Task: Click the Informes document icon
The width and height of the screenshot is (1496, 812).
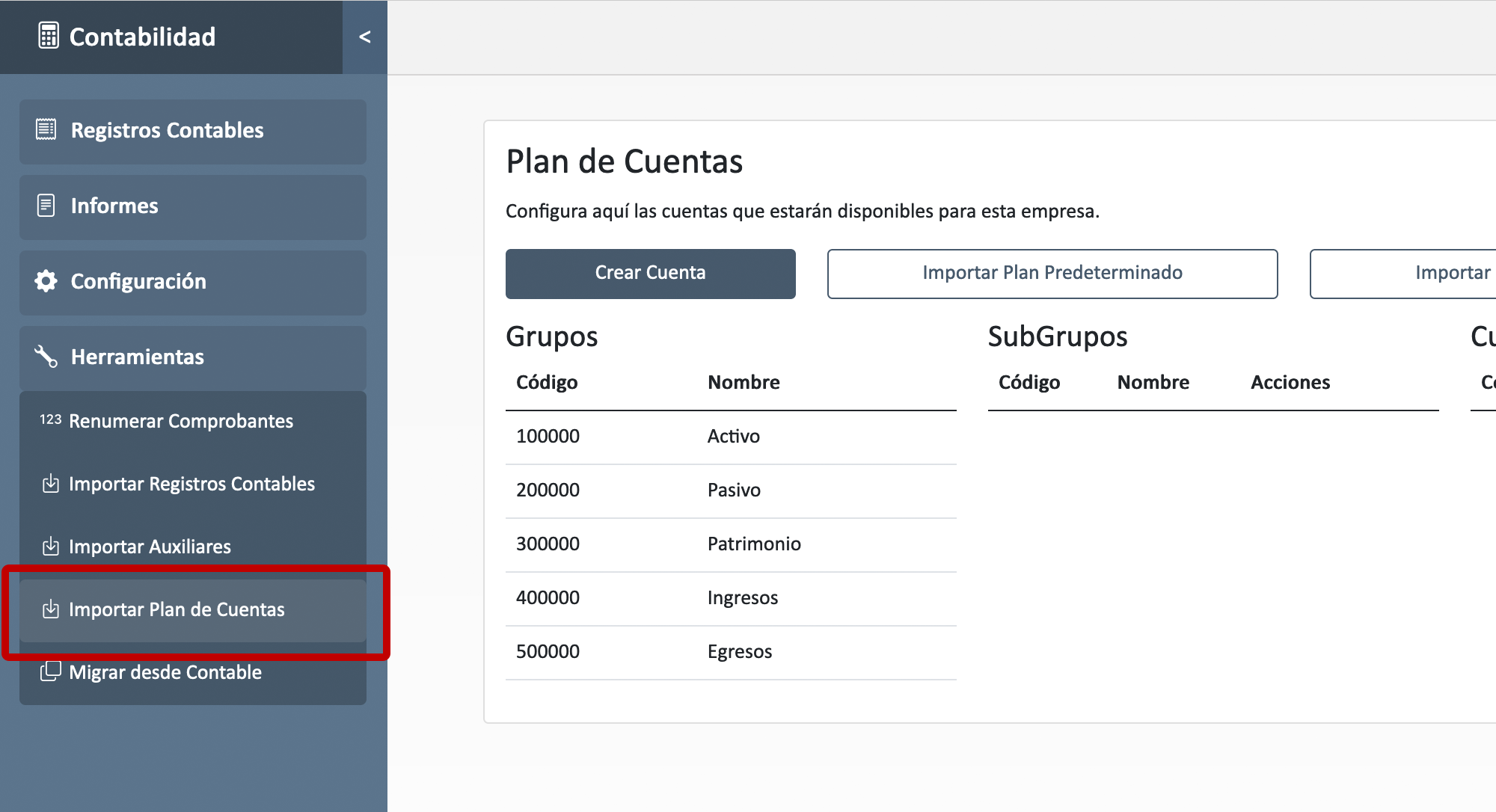Action: (x=46, y=206)
